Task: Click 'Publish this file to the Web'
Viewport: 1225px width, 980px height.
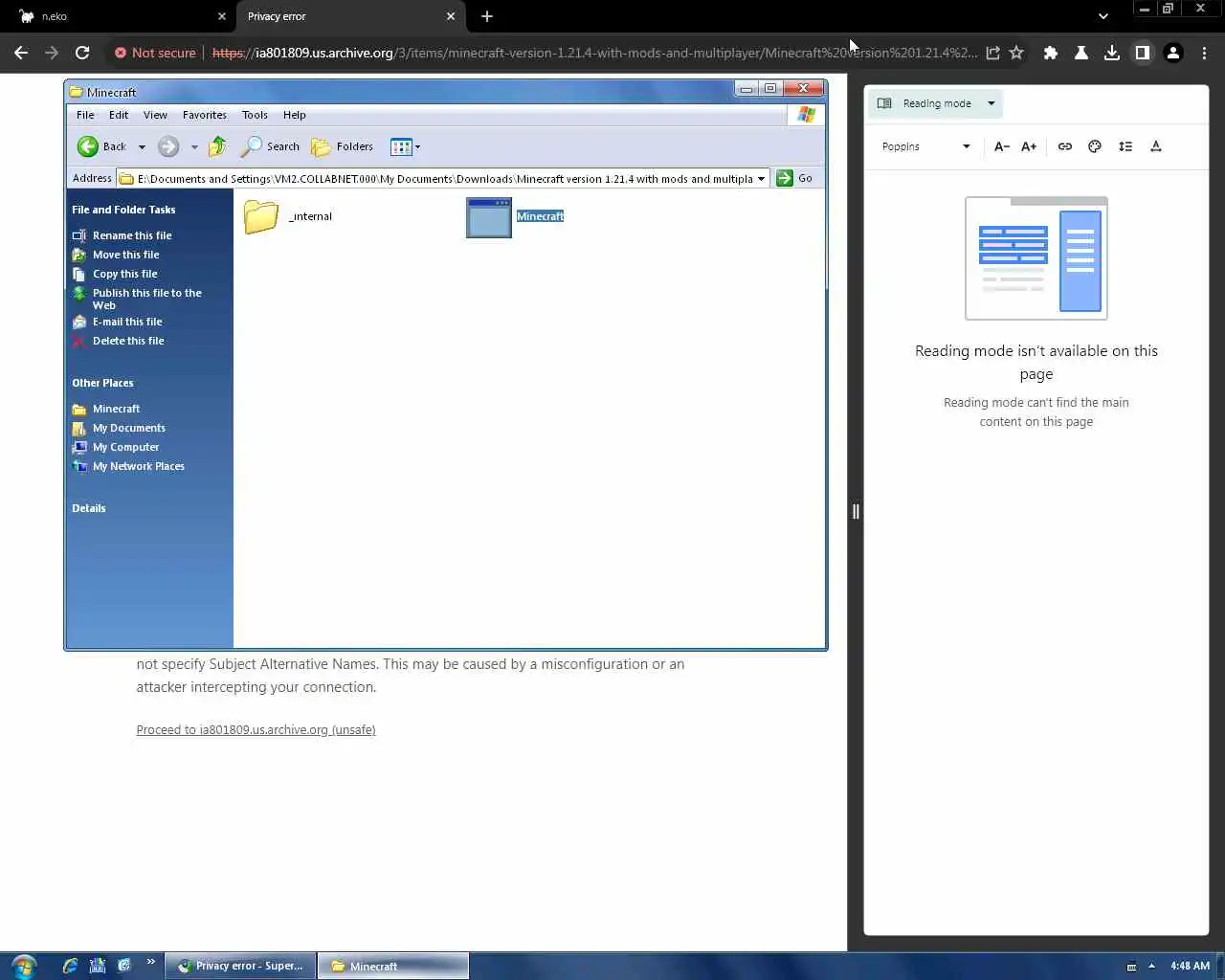Action: pos(147,299)
